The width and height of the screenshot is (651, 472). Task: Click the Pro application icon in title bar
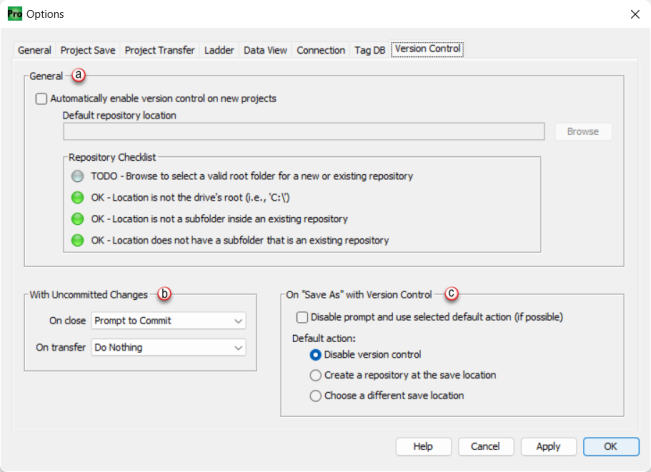click(x=14, y=14)
